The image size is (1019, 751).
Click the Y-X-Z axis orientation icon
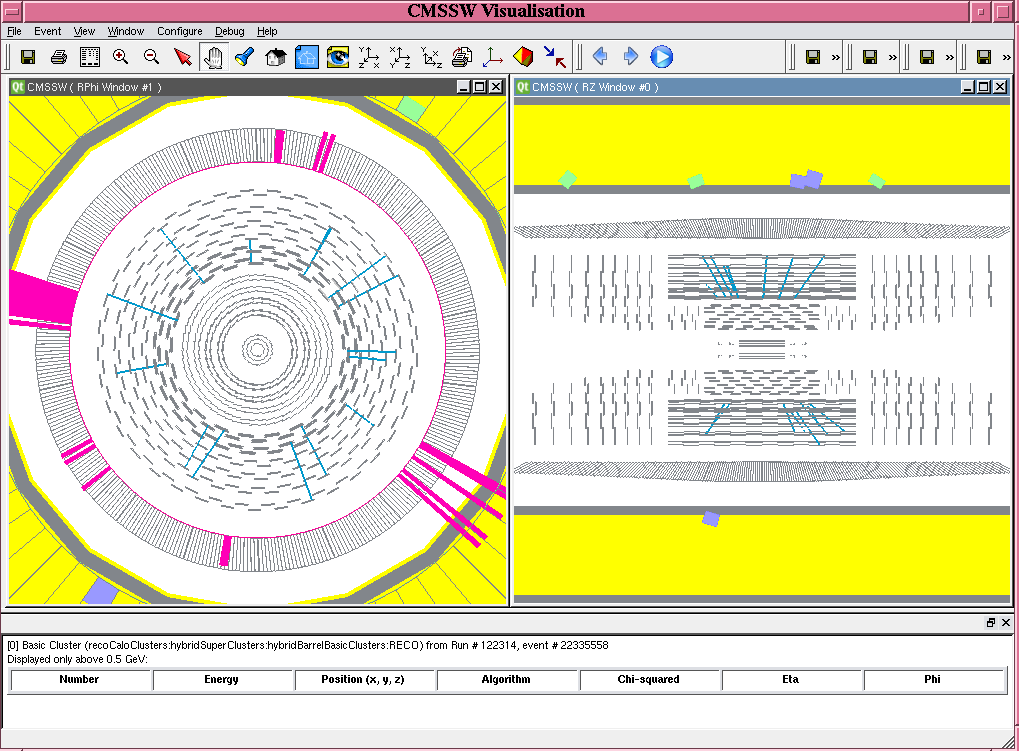pyautogui.click(x=431, y=57)
